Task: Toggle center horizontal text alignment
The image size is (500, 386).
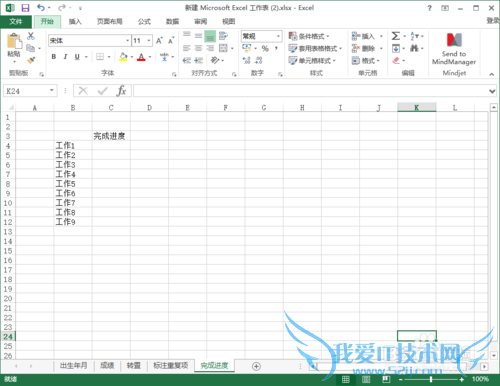Action: pos(199,48)
